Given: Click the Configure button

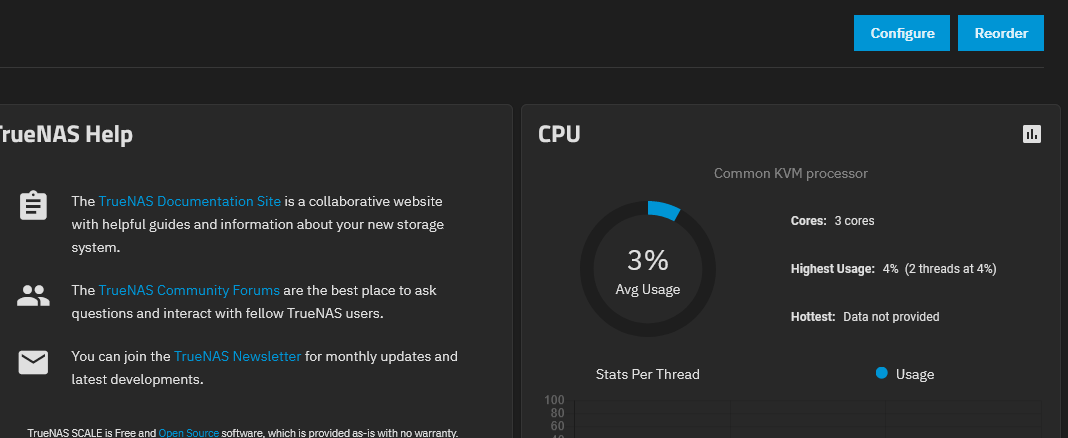Looking at the screenshot, I should click(902, 33).
